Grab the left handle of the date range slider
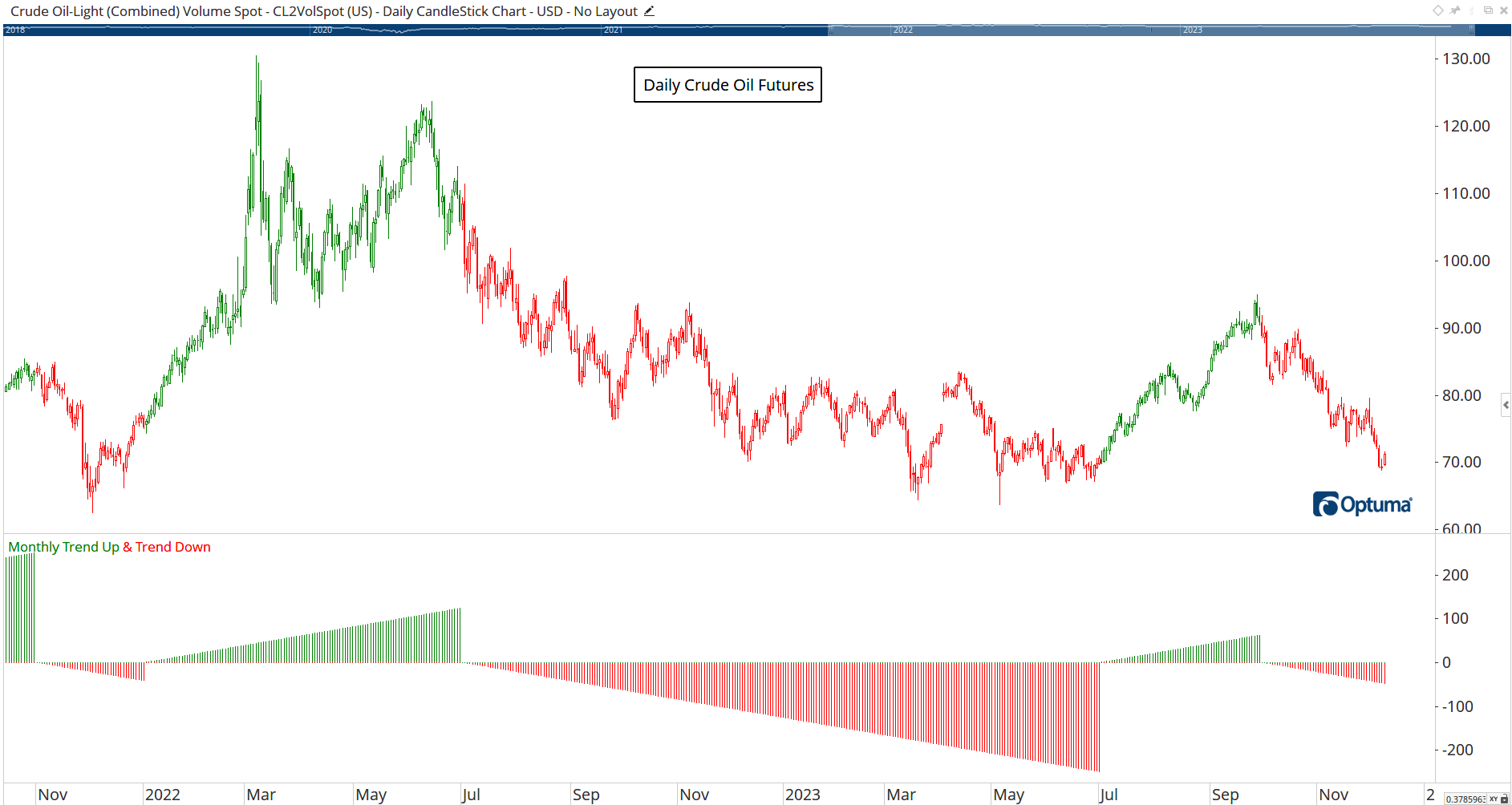Viewport: 1512px width, 805px height. [x=831, y=30]
